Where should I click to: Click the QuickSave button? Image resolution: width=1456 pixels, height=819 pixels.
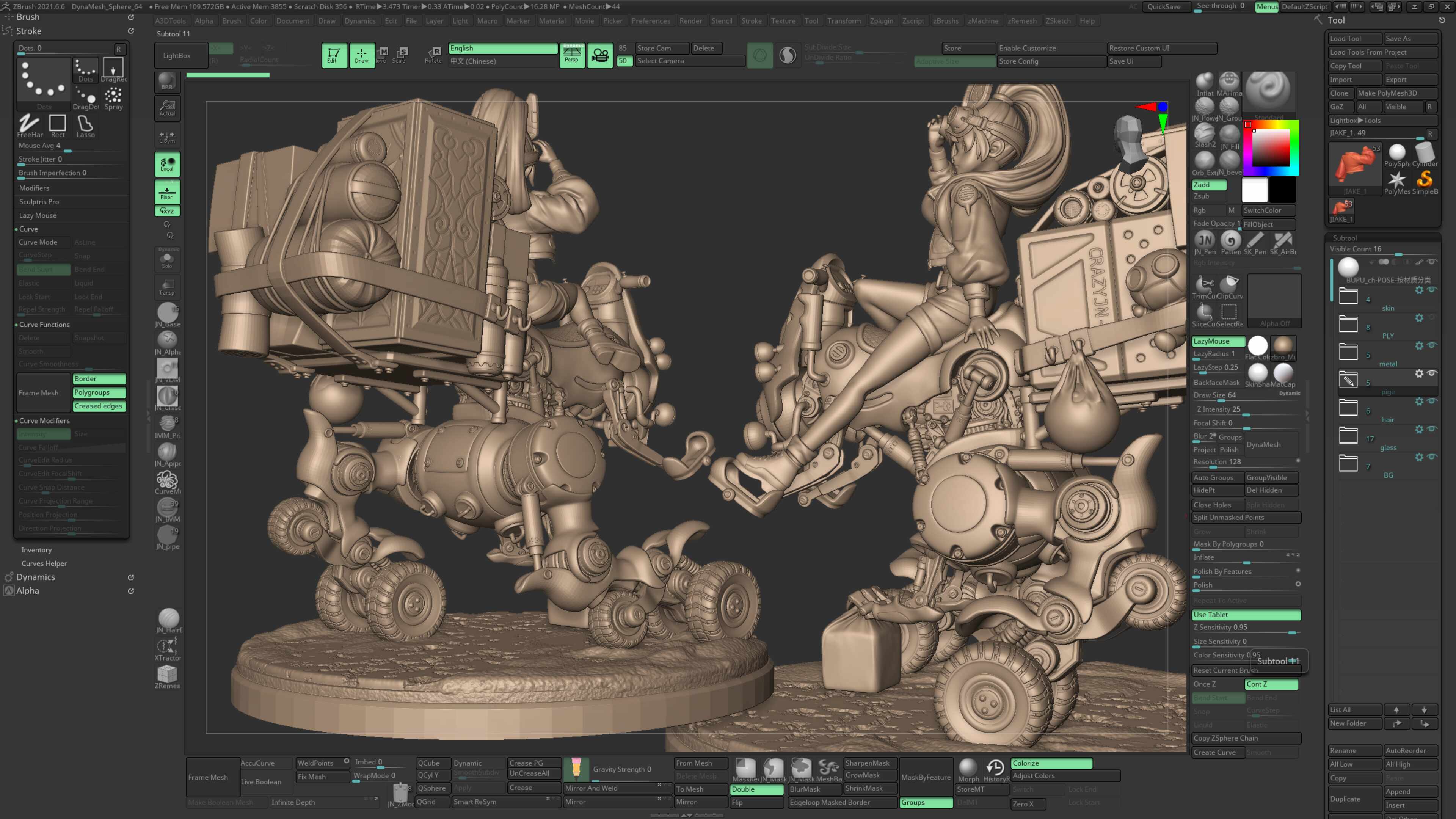1164,6
